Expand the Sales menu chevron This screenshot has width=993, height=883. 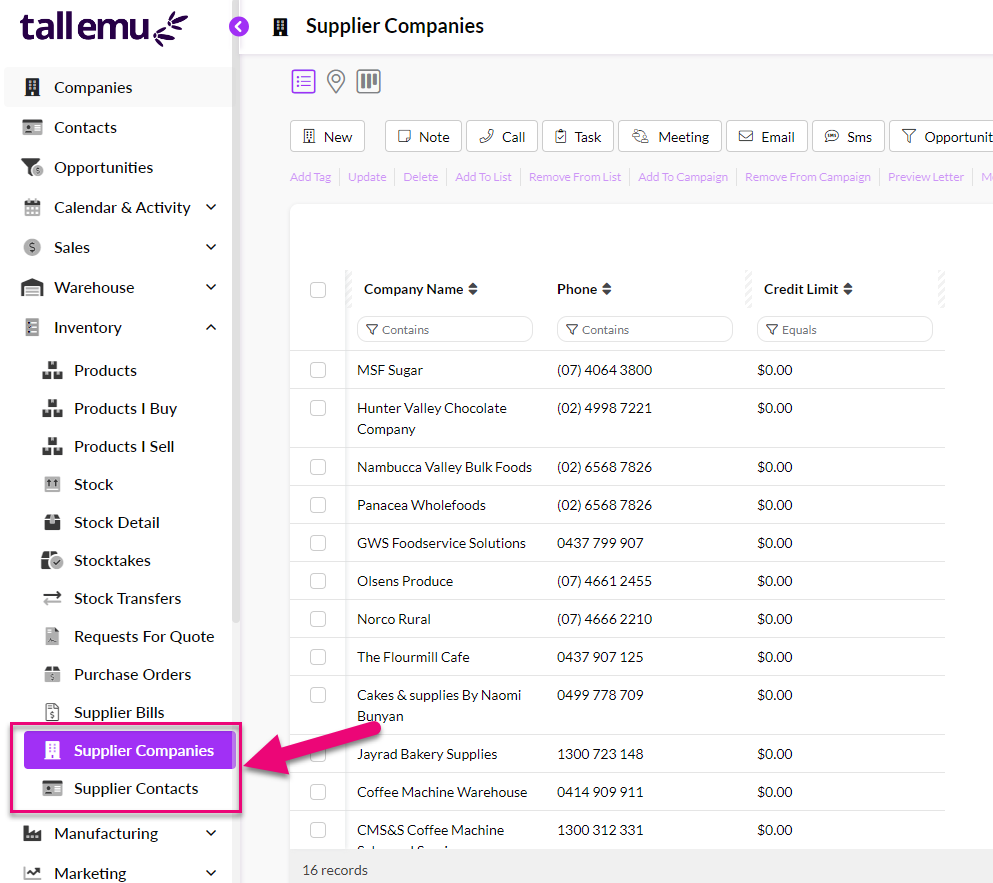(x=211, y=247)
